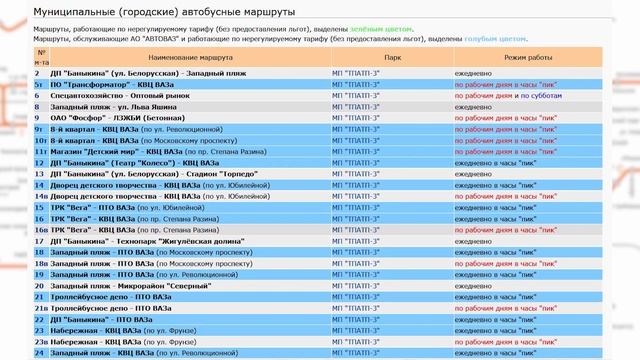Click route number 14
Viewport: 640px width, 360px height.
pyautogui.click(x=39, y=185)
